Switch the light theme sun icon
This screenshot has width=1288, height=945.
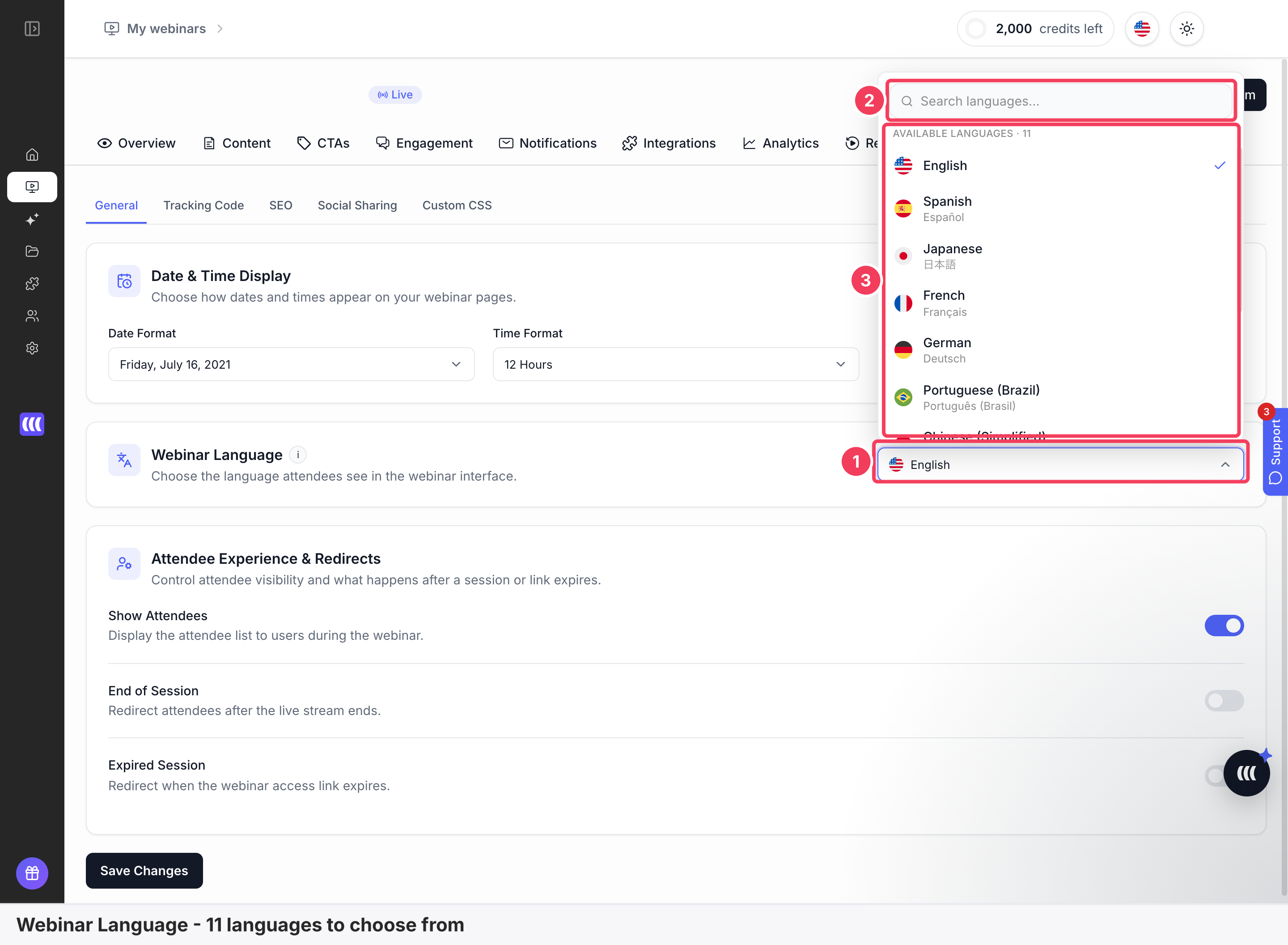click(x=1187, y=29)
